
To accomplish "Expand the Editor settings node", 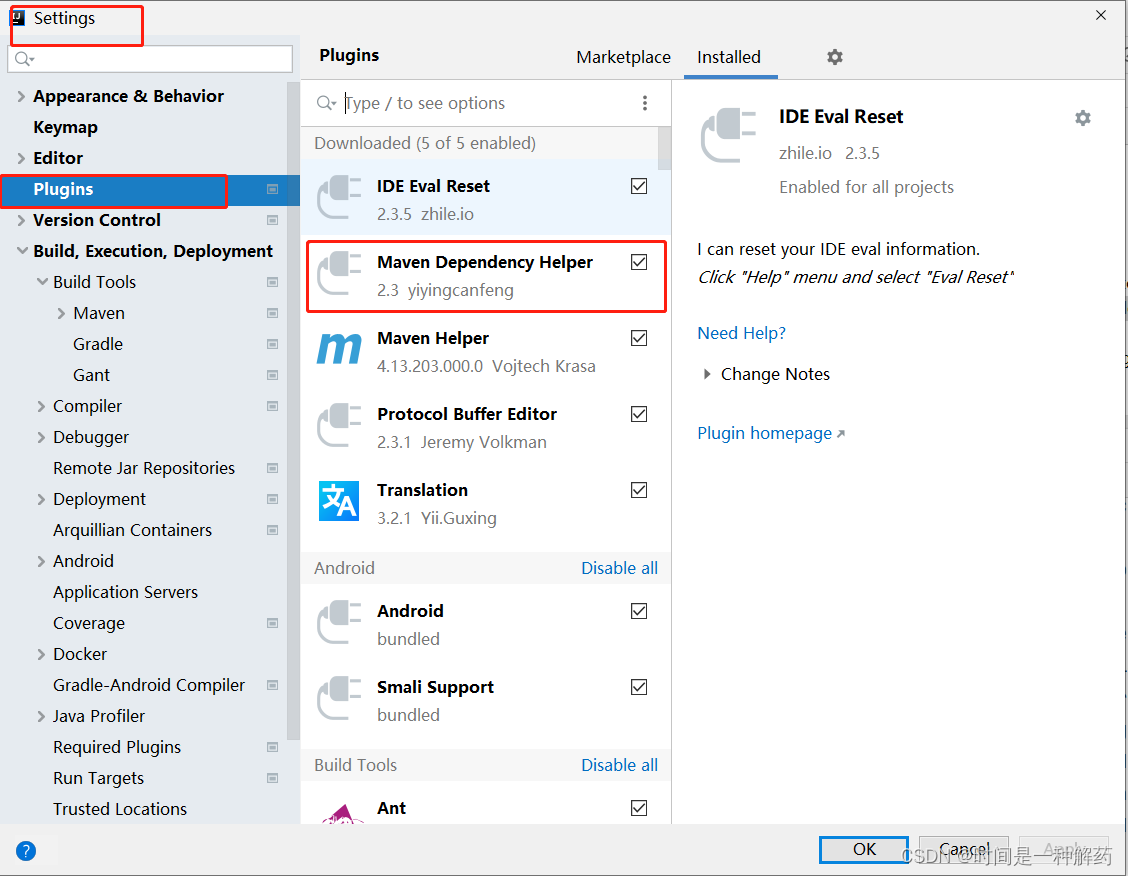I will pyautogui.click(x=21, y=158).
